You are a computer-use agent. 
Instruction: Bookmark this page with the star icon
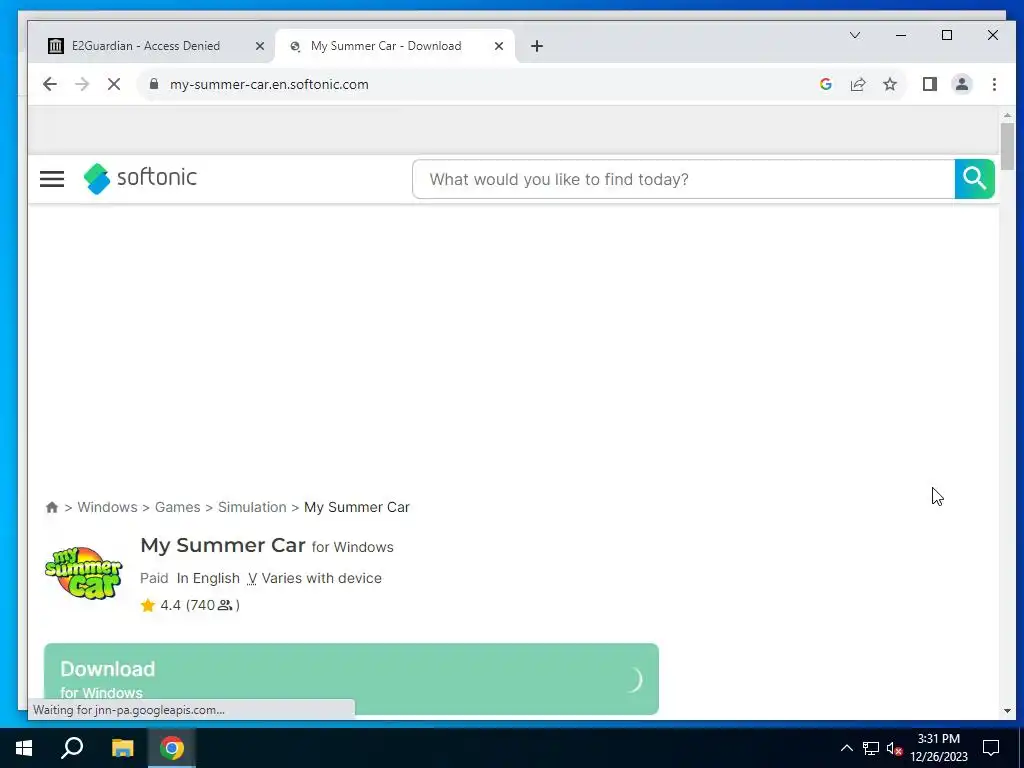click(889, 84)
